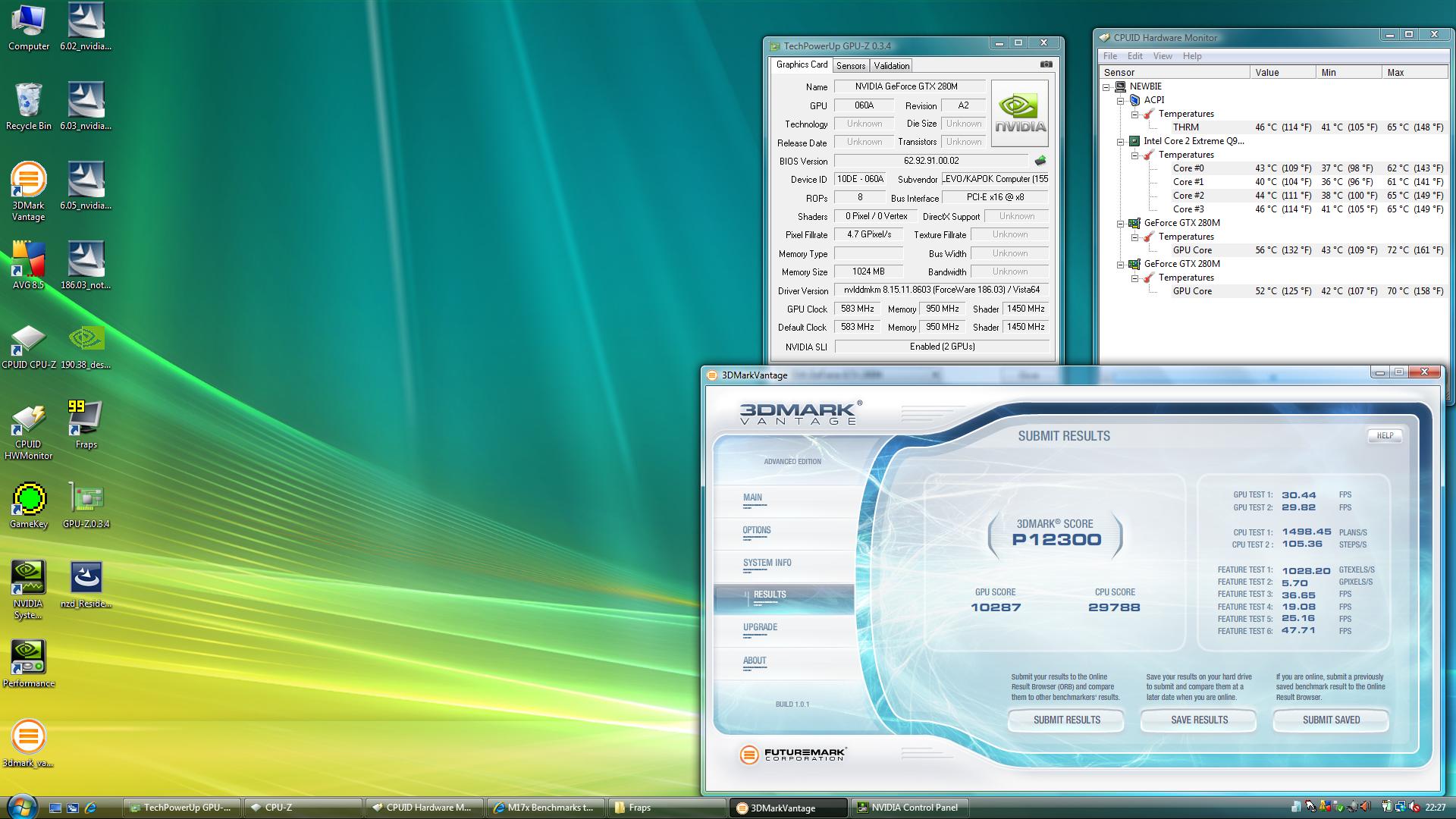Collapse Temperatures under ACPI
This screenshot has width=1456, height=819.
(1134, 114)
